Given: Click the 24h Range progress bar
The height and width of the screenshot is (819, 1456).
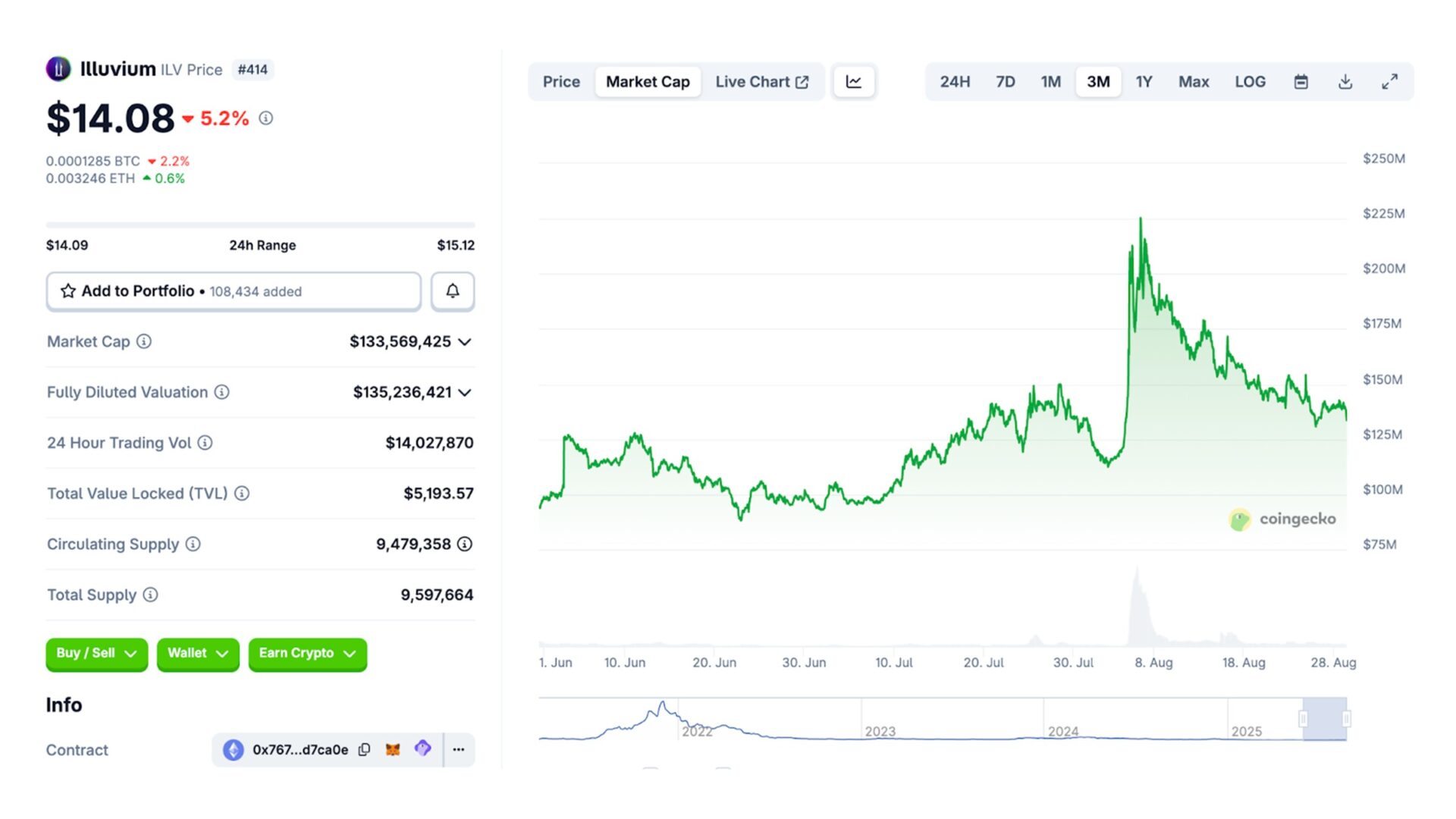Looking at the screenshot, I should click(x=260, y=225).
